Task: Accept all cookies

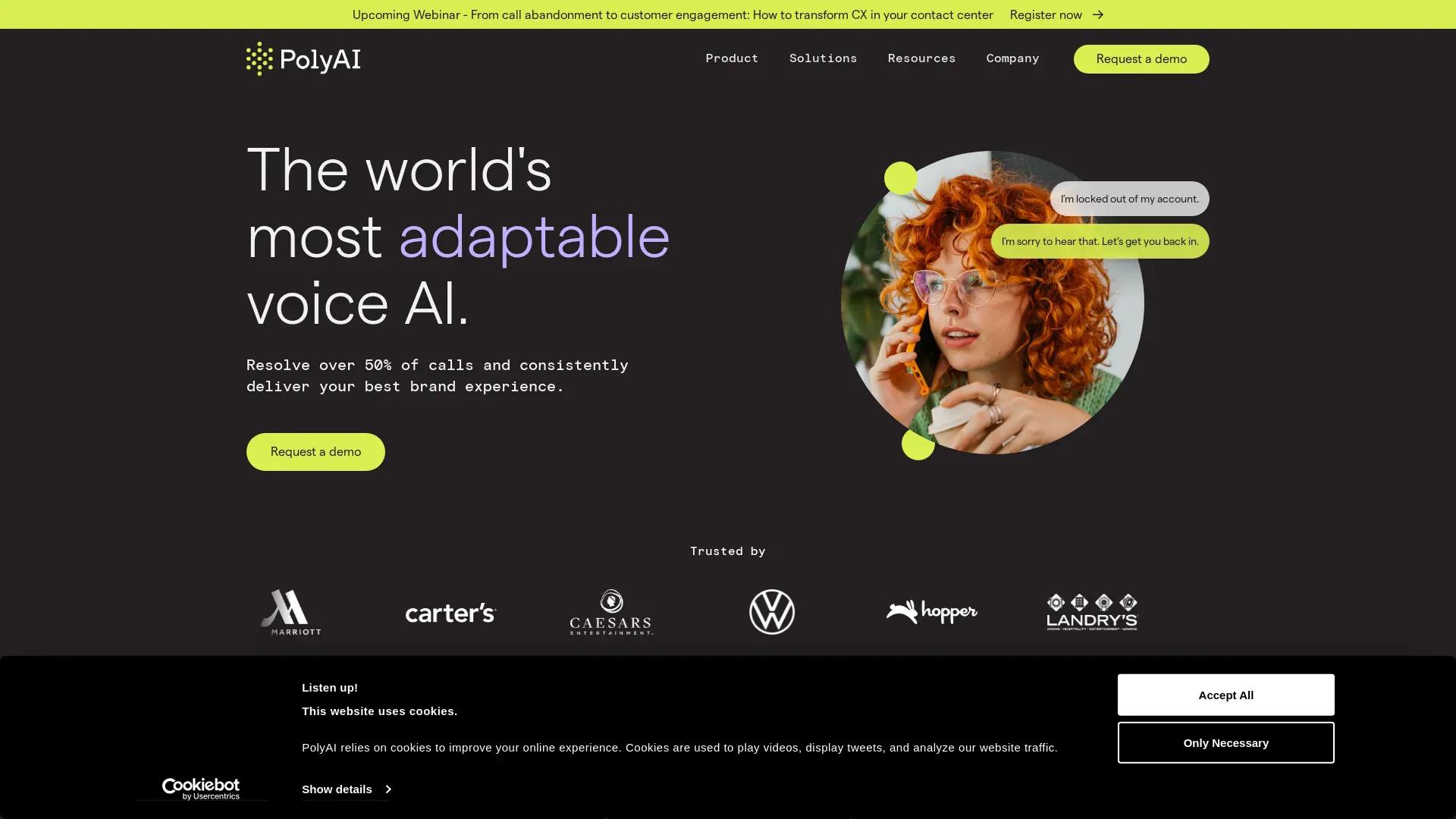Action: pyautogui.click(x=1225, y=695)
